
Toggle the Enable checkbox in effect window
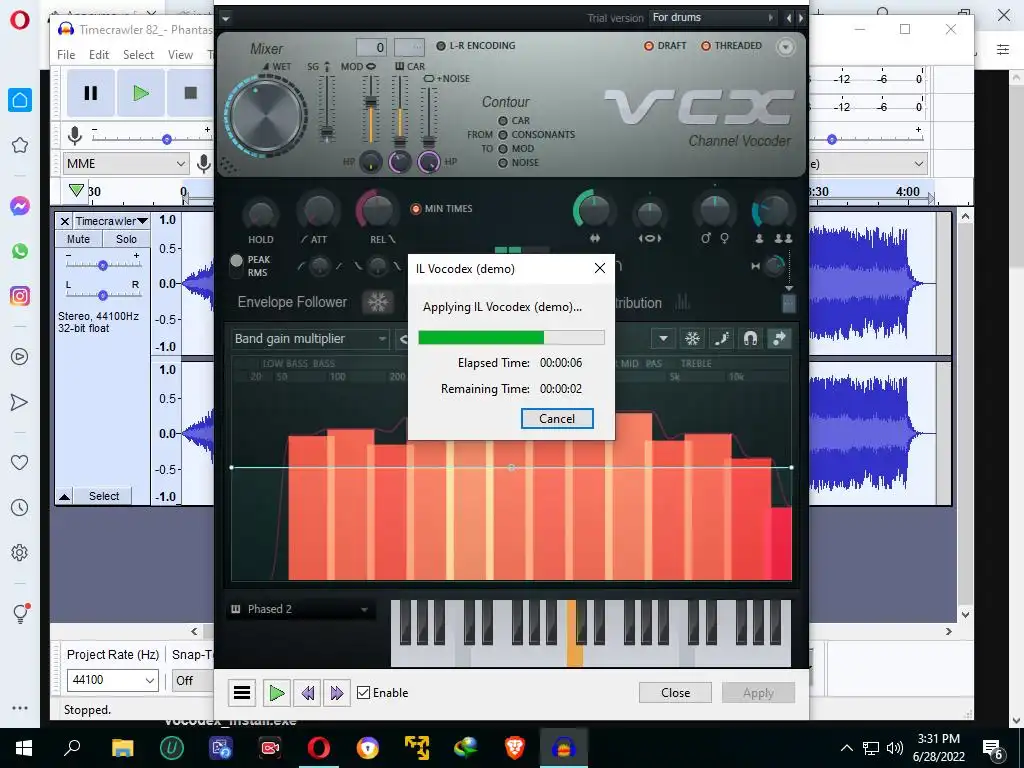[x=364, y=692]
